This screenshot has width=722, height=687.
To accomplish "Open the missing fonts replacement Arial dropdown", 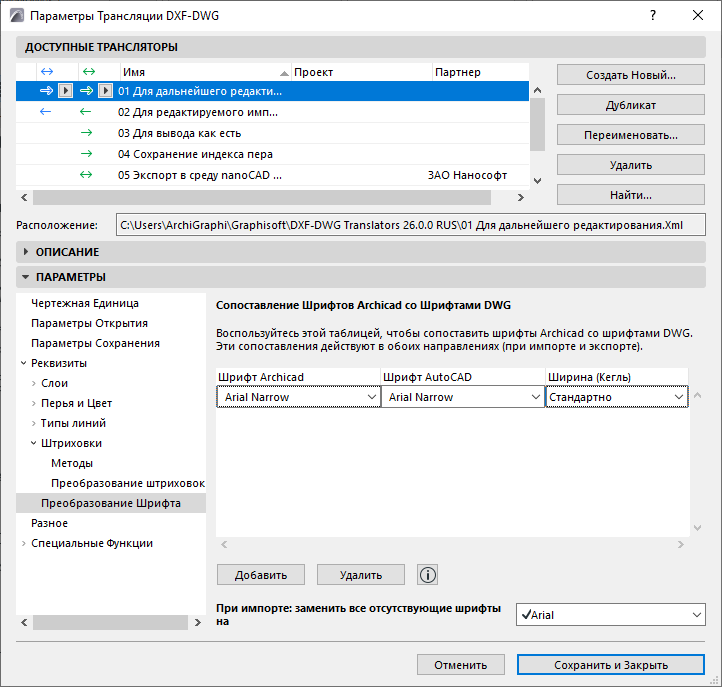I will (611, 615).
